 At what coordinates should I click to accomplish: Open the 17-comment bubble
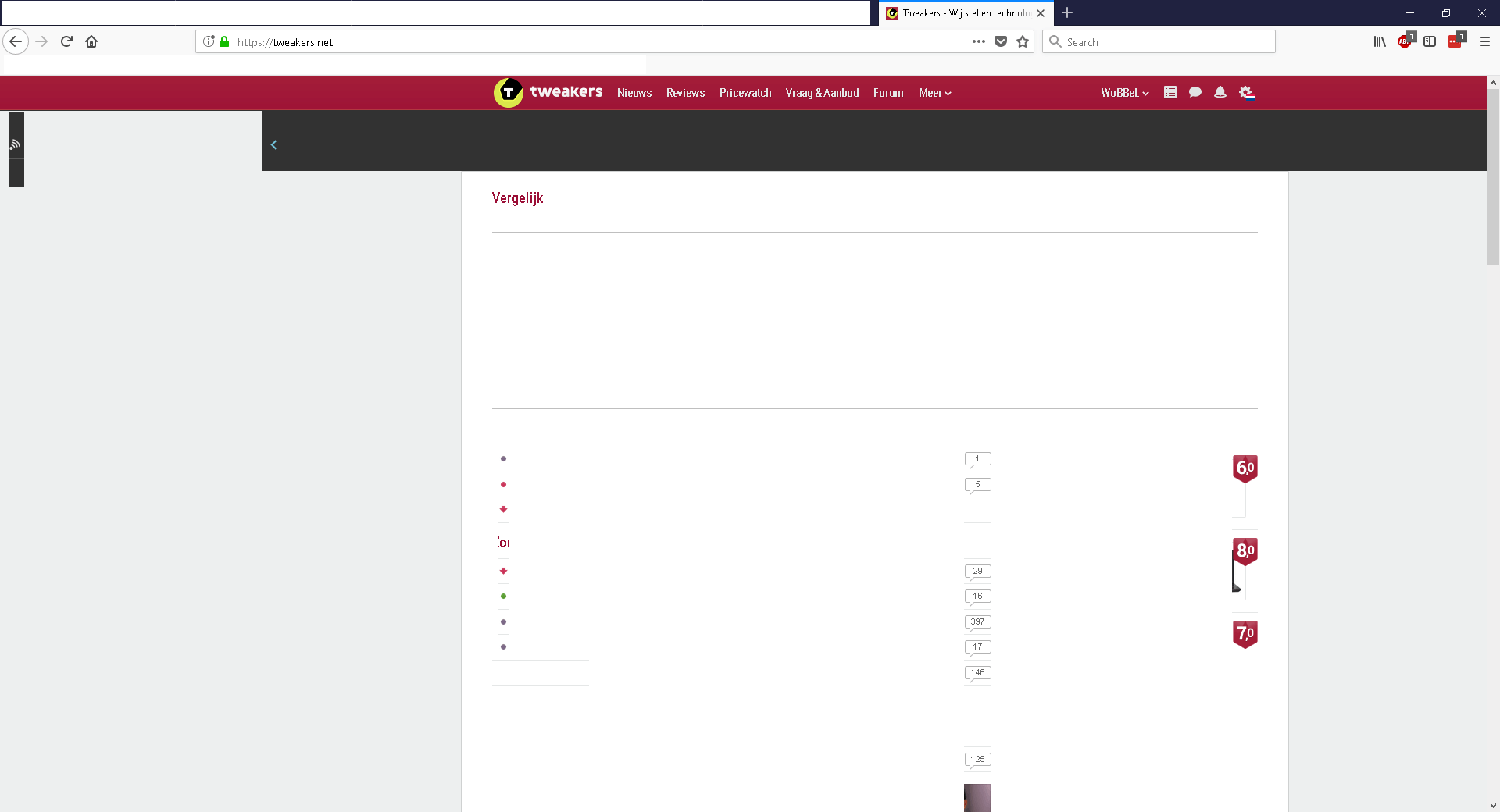pyautogui.click(x=977, y=648)
